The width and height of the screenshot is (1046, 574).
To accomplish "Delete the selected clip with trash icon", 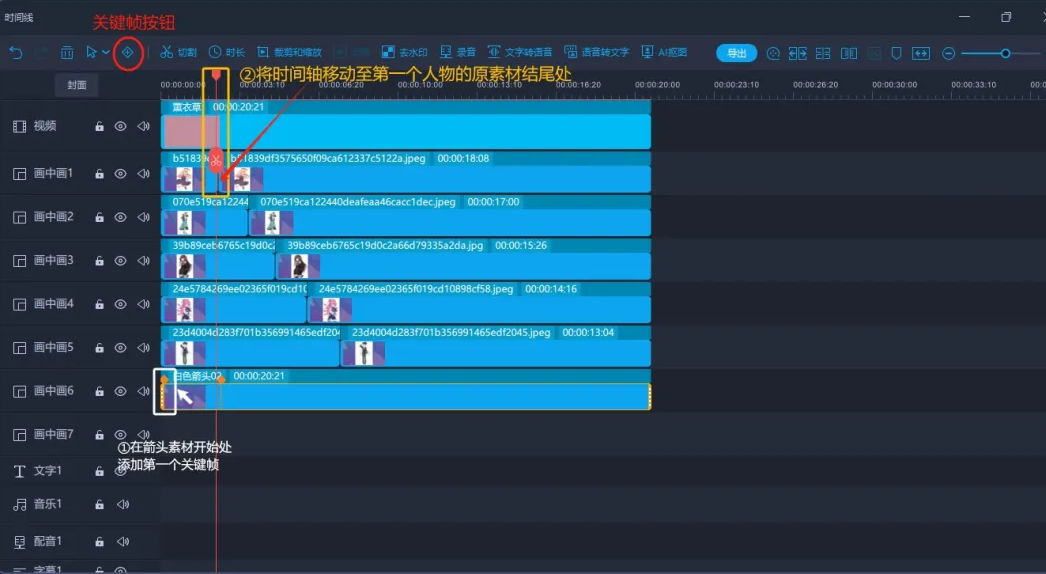I will [x=67, y=52].
